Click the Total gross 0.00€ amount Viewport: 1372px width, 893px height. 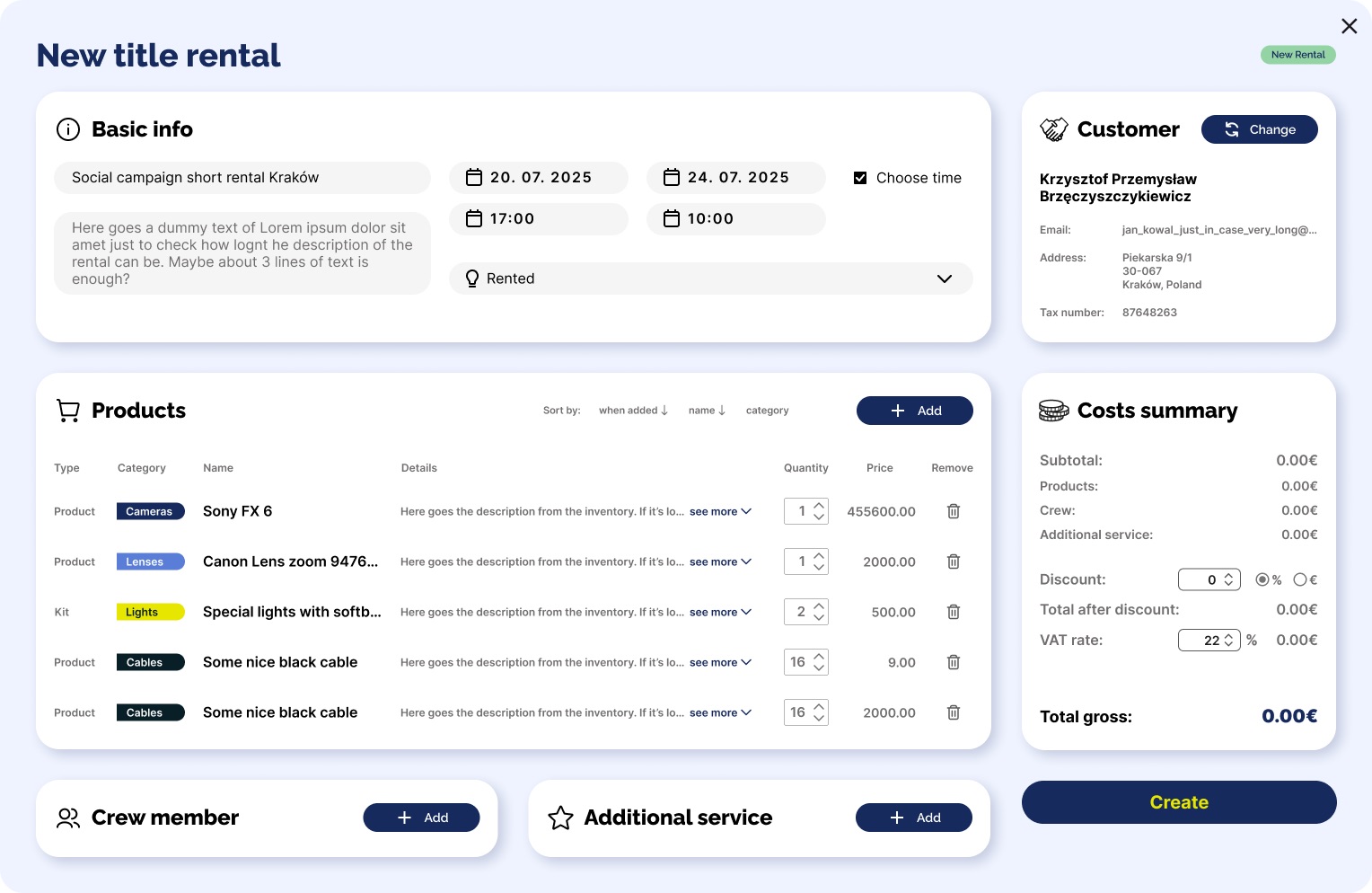coord(1289,716)
